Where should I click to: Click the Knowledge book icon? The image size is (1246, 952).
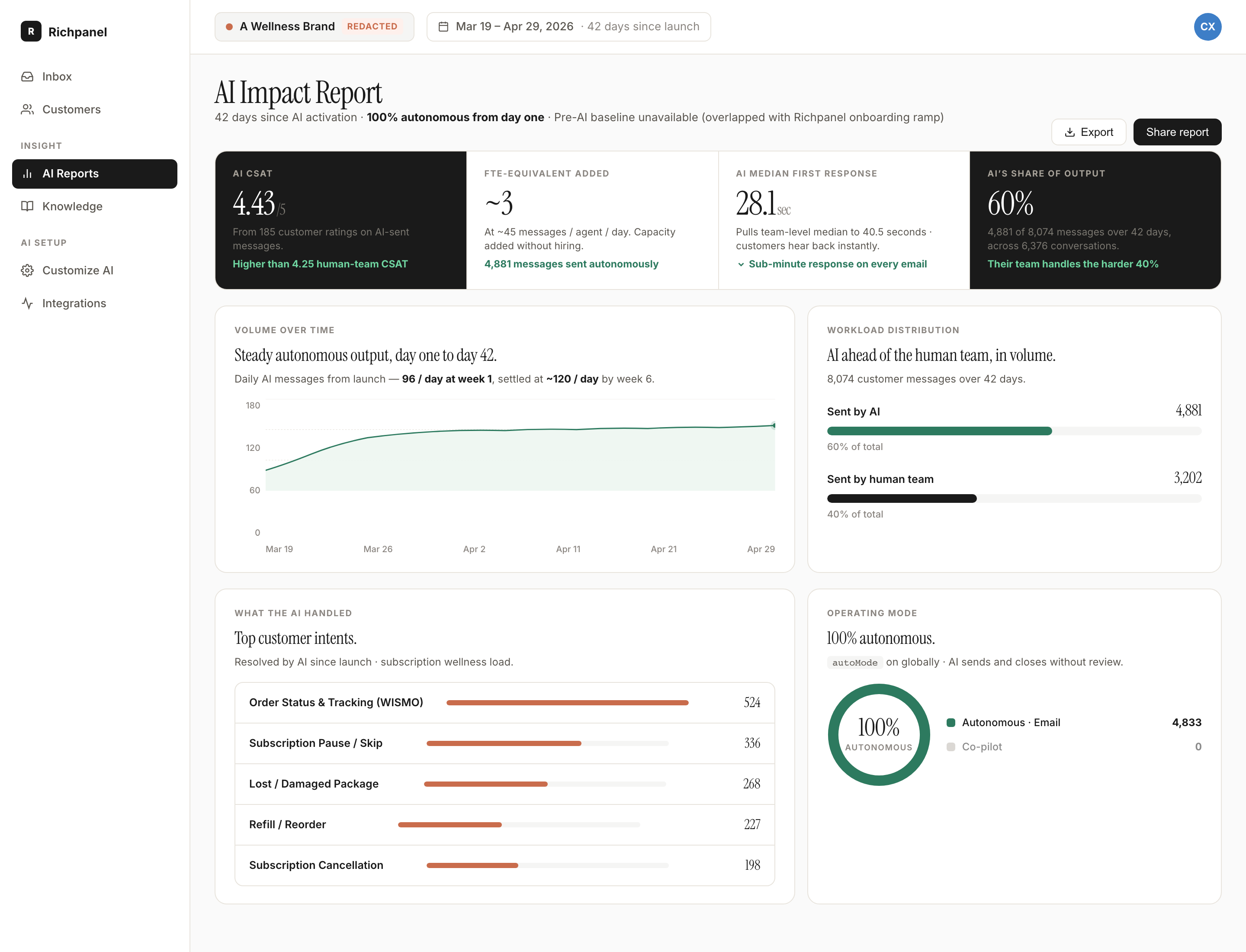(27, 206)
